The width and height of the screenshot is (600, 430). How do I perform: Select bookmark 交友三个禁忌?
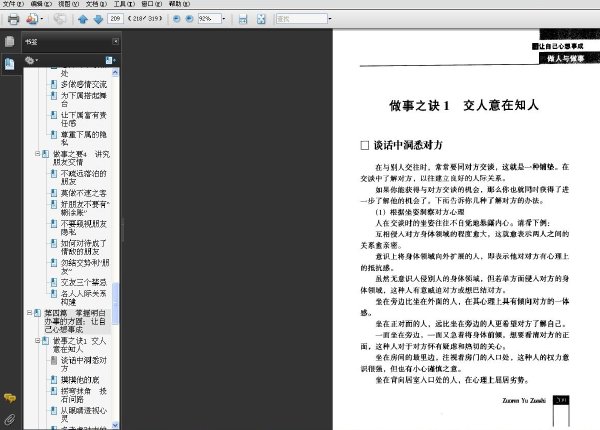pyautogui.click(x=84, y=282)
